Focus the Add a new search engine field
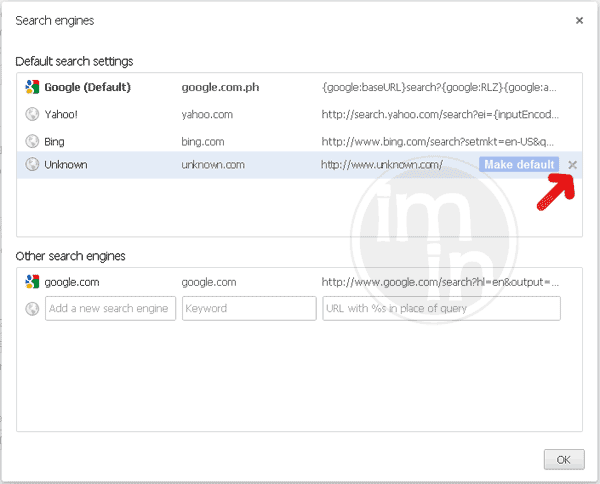The width and height of the screenshot is (600, 484). [x=110, y=308]
